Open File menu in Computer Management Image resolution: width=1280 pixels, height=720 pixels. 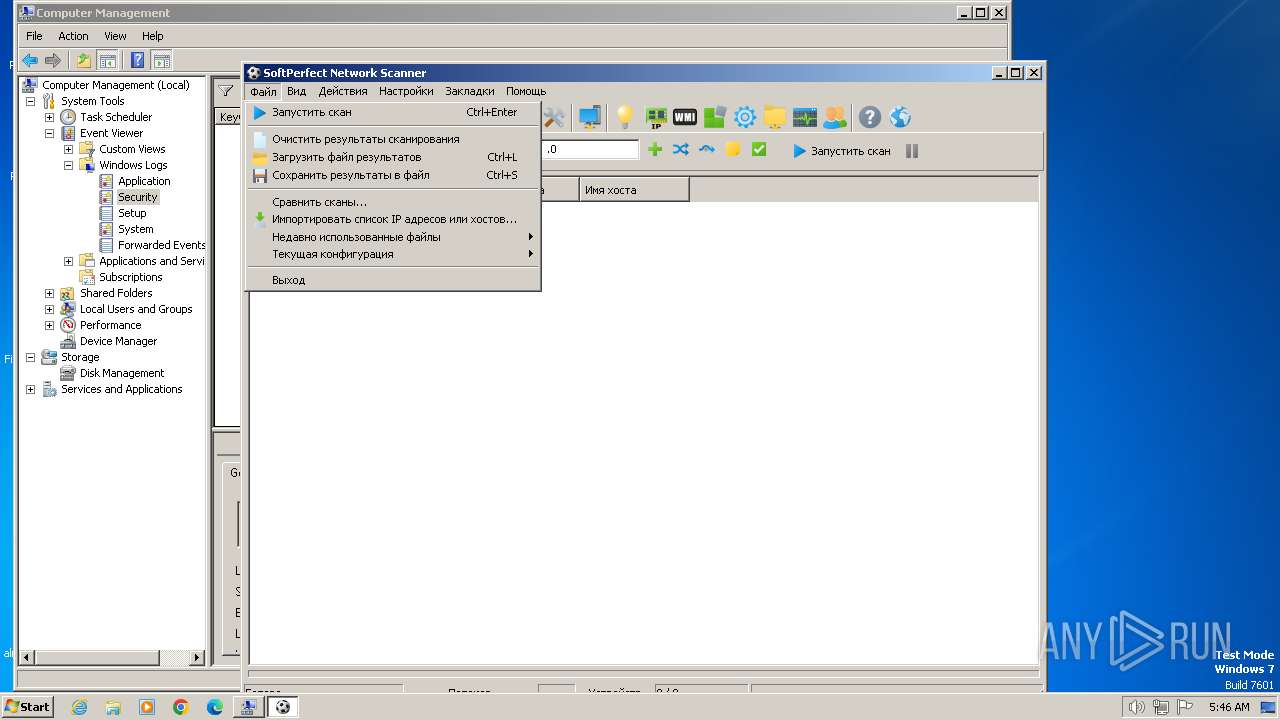(x=34, y=36)
